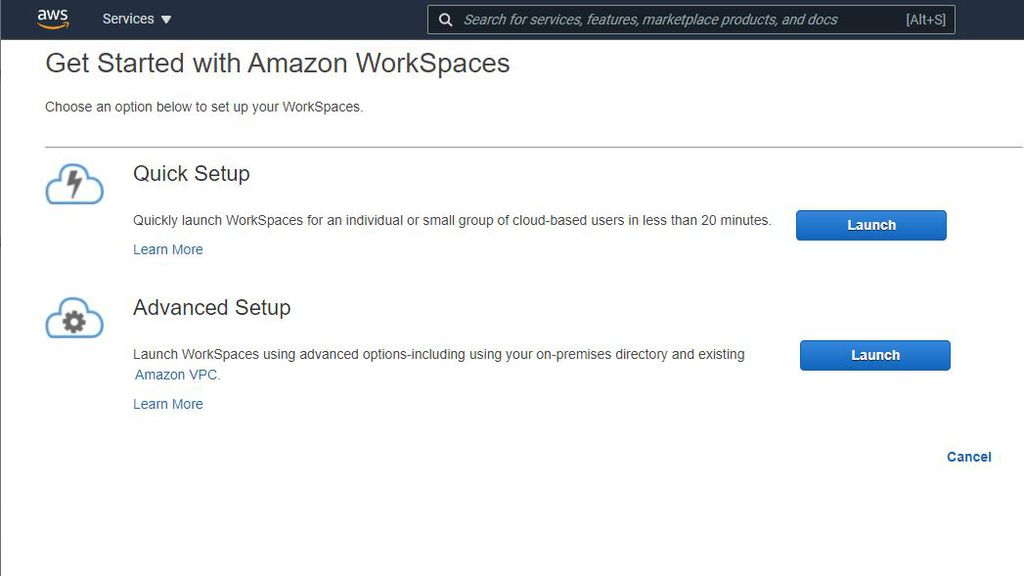Viewport: 1024px width, 576px height.
Task: Open Learn More under Advanced Setup
Action: [167, 403]
